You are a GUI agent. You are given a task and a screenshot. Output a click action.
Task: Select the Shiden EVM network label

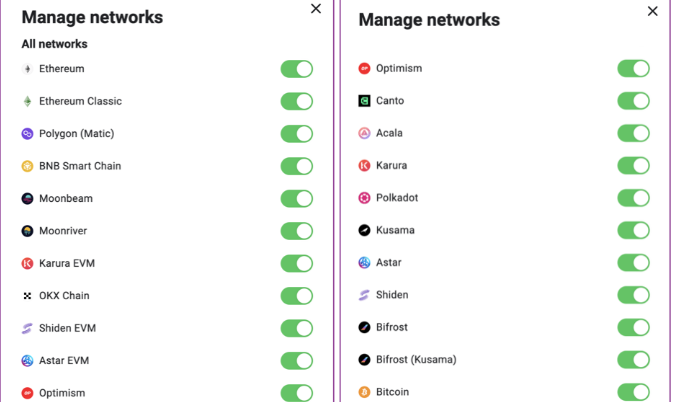[68, 328]
